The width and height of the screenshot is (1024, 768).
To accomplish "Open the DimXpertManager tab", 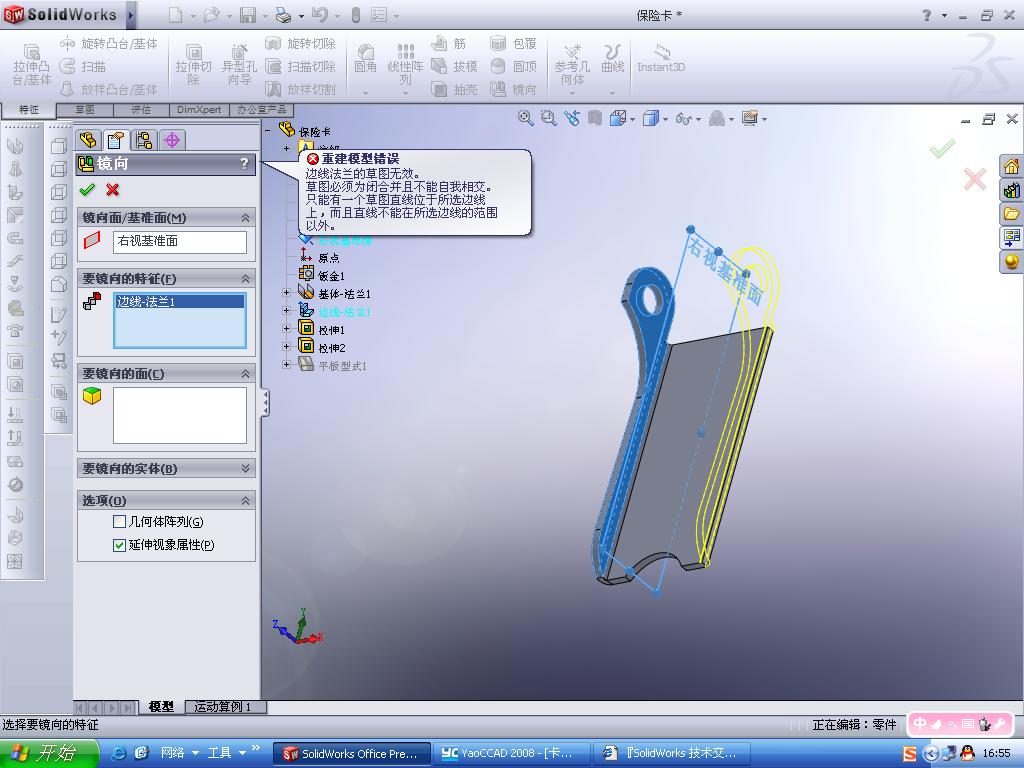I will point(172,140).
